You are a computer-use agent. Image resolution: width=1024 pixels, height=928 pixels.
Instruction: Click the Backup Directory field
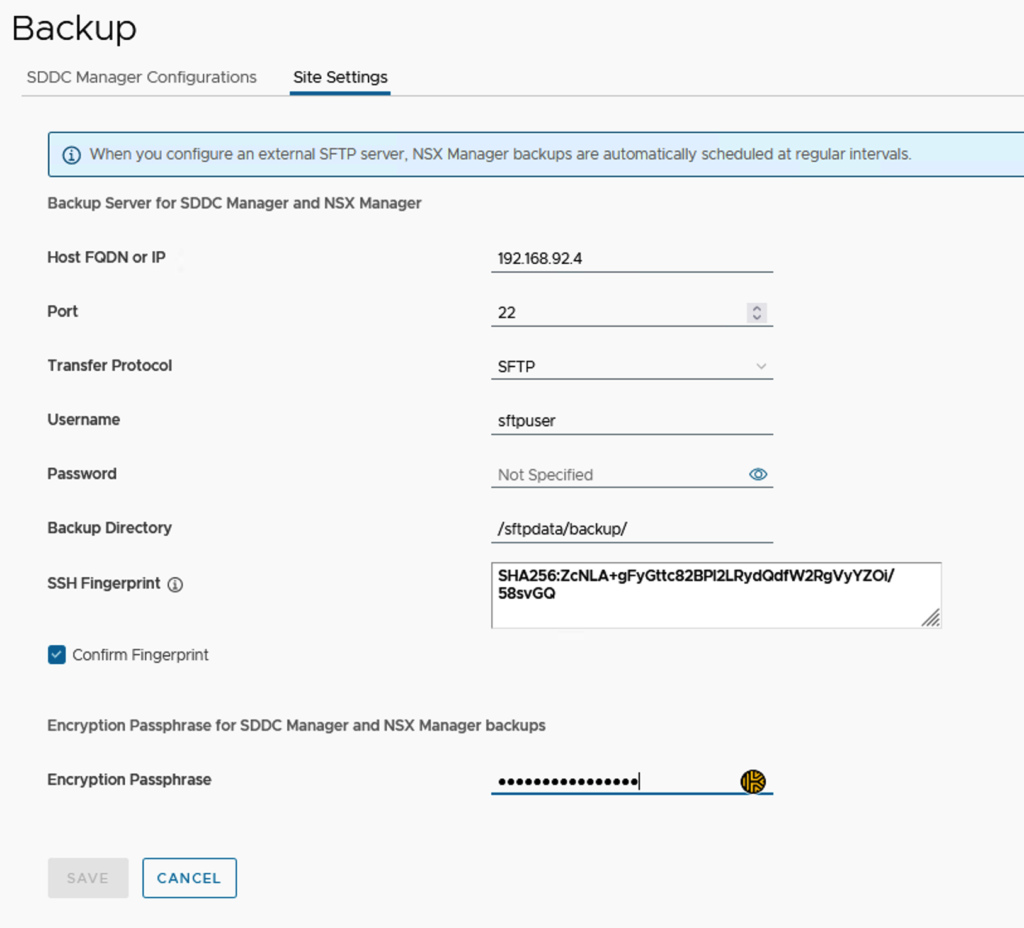pos(632,529)
